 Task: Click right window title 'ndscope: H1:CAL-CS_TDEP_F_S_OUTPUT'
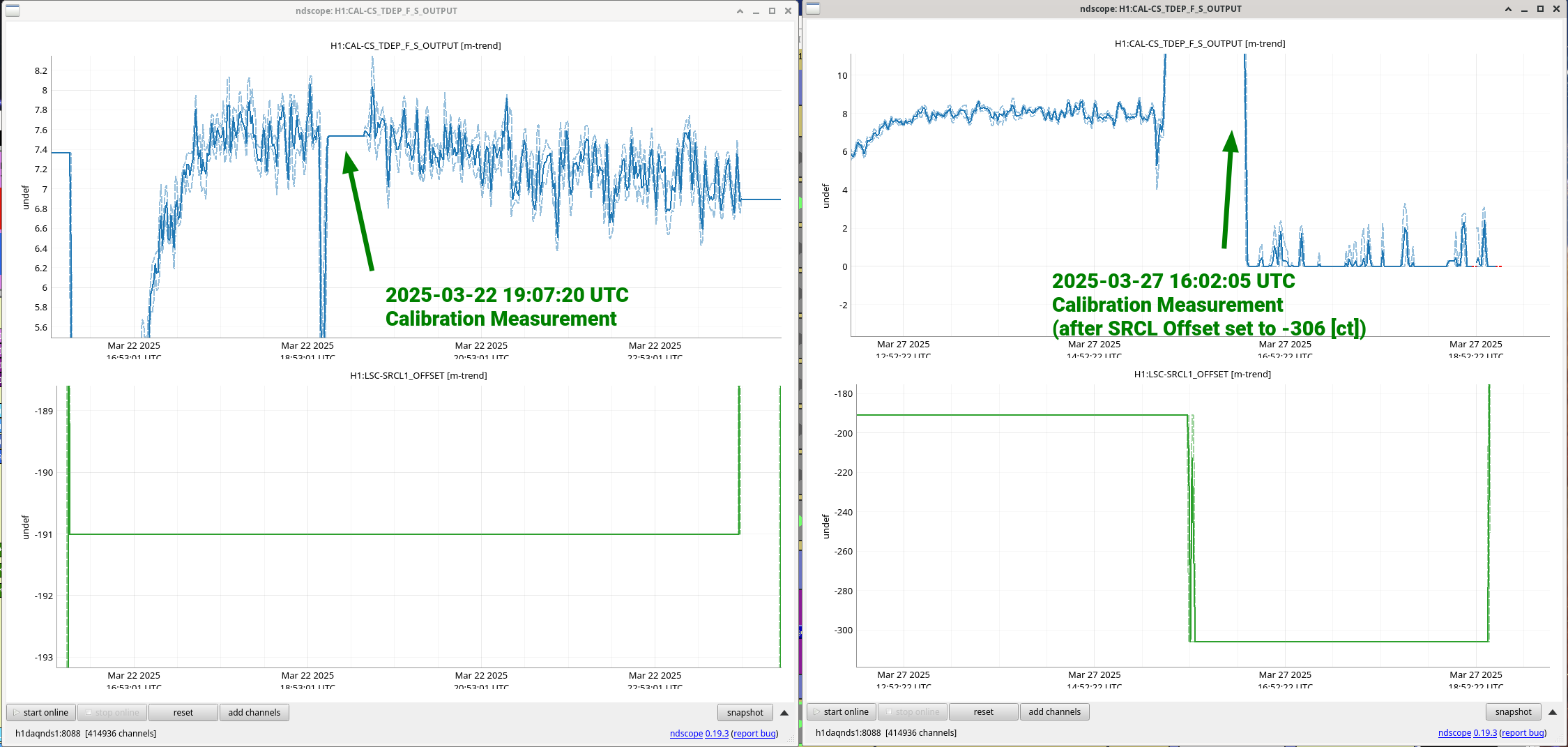tap(1161, 9)
